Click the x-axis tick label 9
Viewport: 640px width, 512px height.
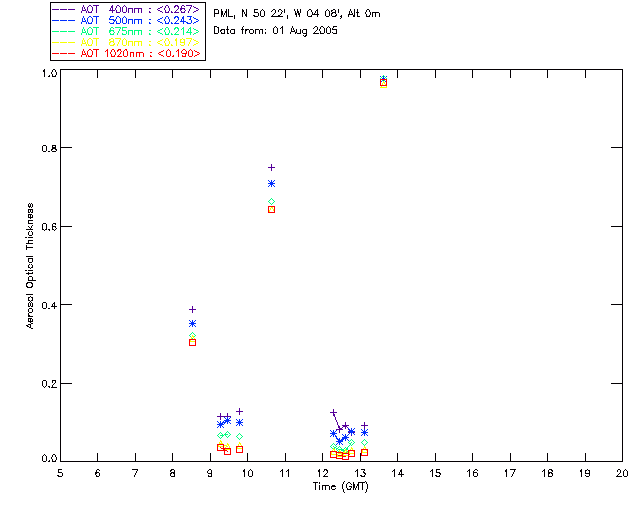point(210,473)
